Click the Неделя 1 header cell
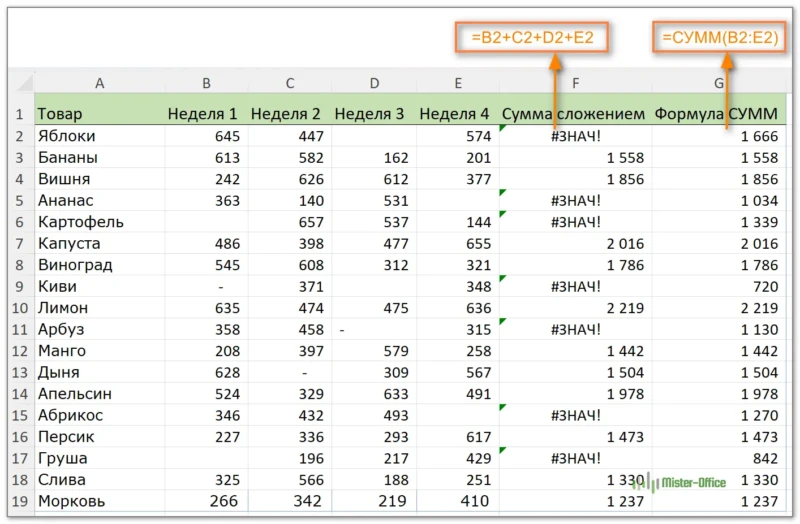 tap(205, 114)
